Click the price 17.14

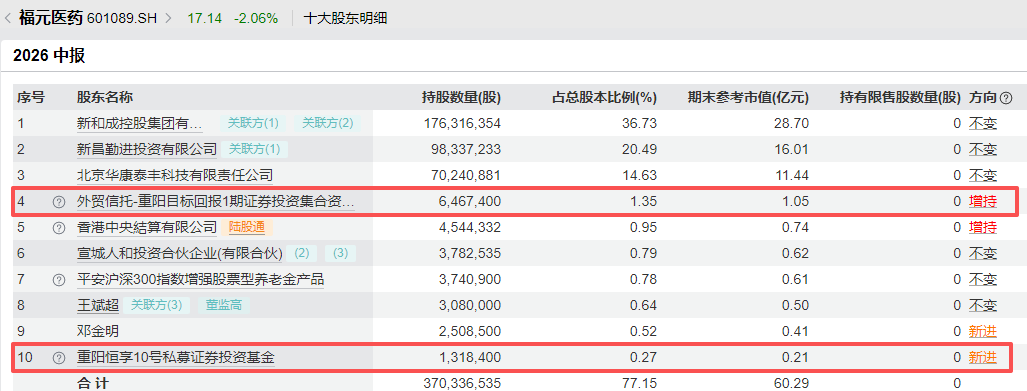point(204,18)
